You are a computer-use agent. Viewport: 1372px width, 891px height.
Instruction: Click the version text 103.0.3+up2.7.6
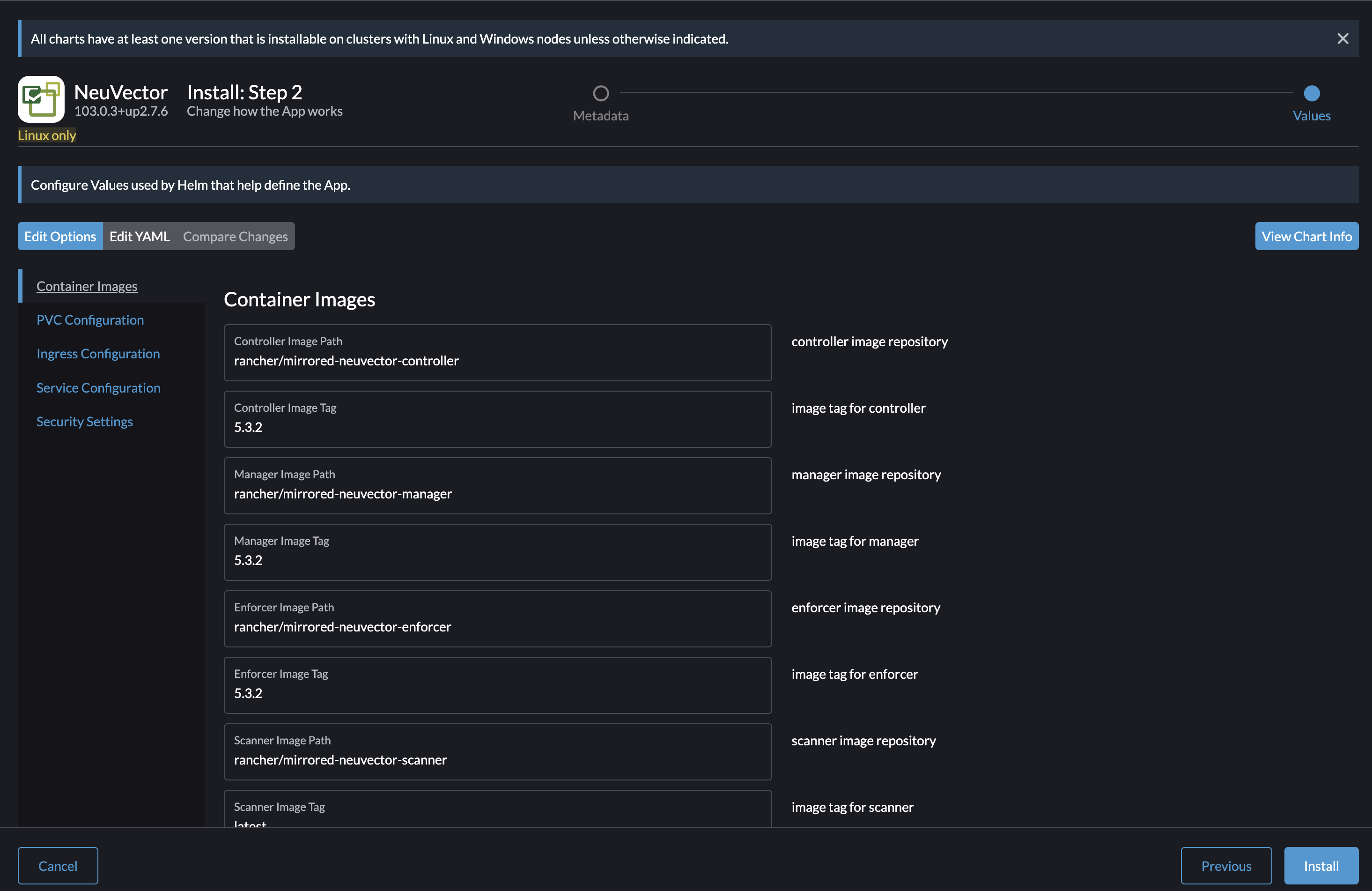tap(121, 111)
